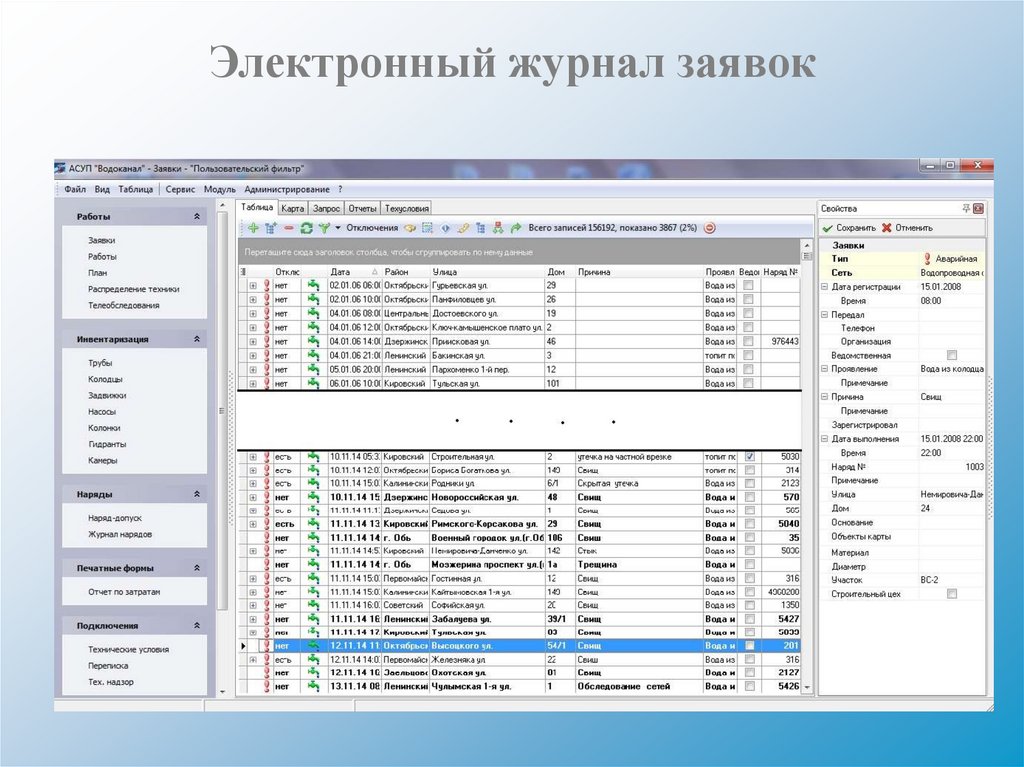Click the red minus delete-record toolbar icon
This screenshot has height=767, width=1024.
click(289, 228)
